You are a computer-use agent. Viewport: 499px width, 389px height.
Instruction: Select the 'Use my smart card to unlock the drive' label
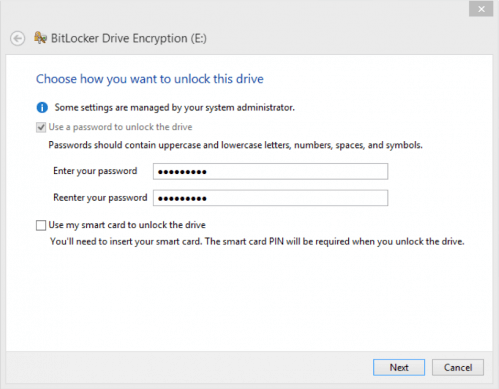tap(127, 225)
